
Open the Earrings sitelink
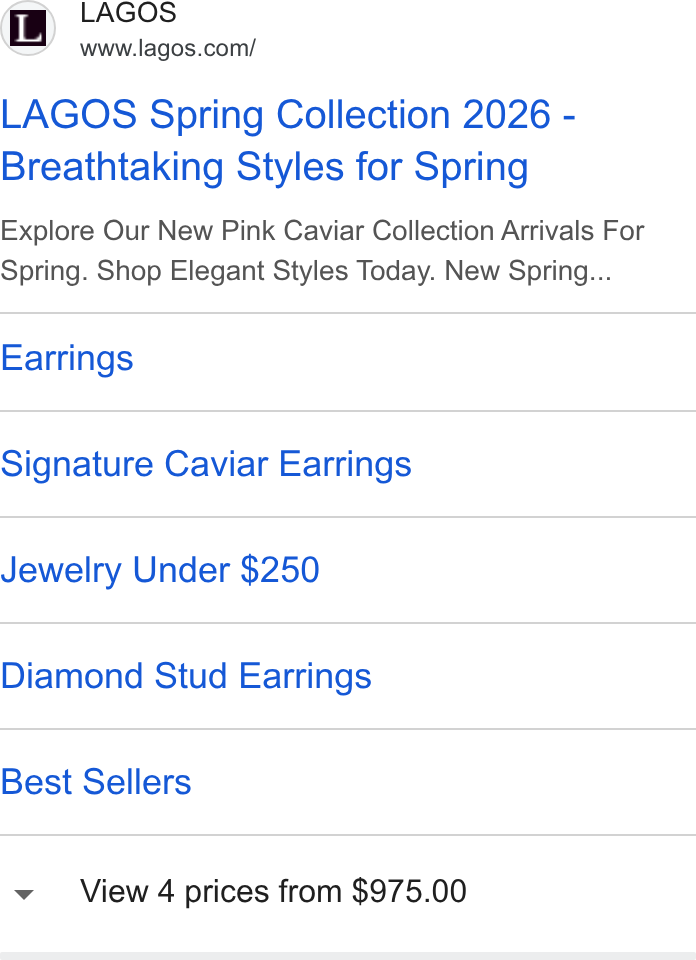pyautogui.click(x=67, y=359)
